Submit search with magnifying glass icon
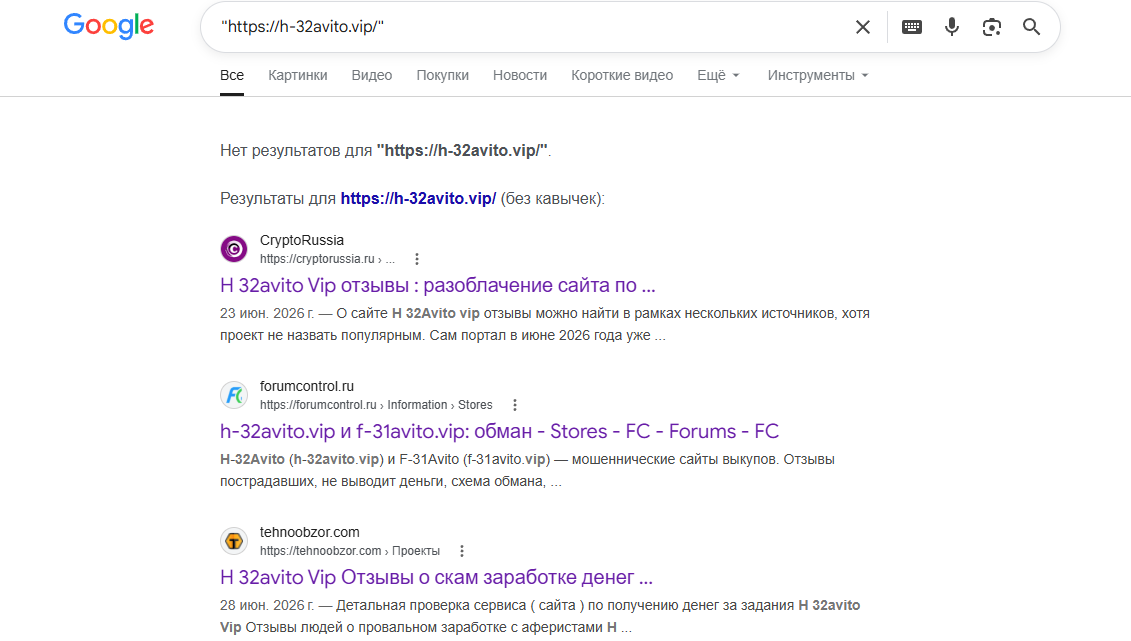 pyautogui.click(x=1031, y=27)
